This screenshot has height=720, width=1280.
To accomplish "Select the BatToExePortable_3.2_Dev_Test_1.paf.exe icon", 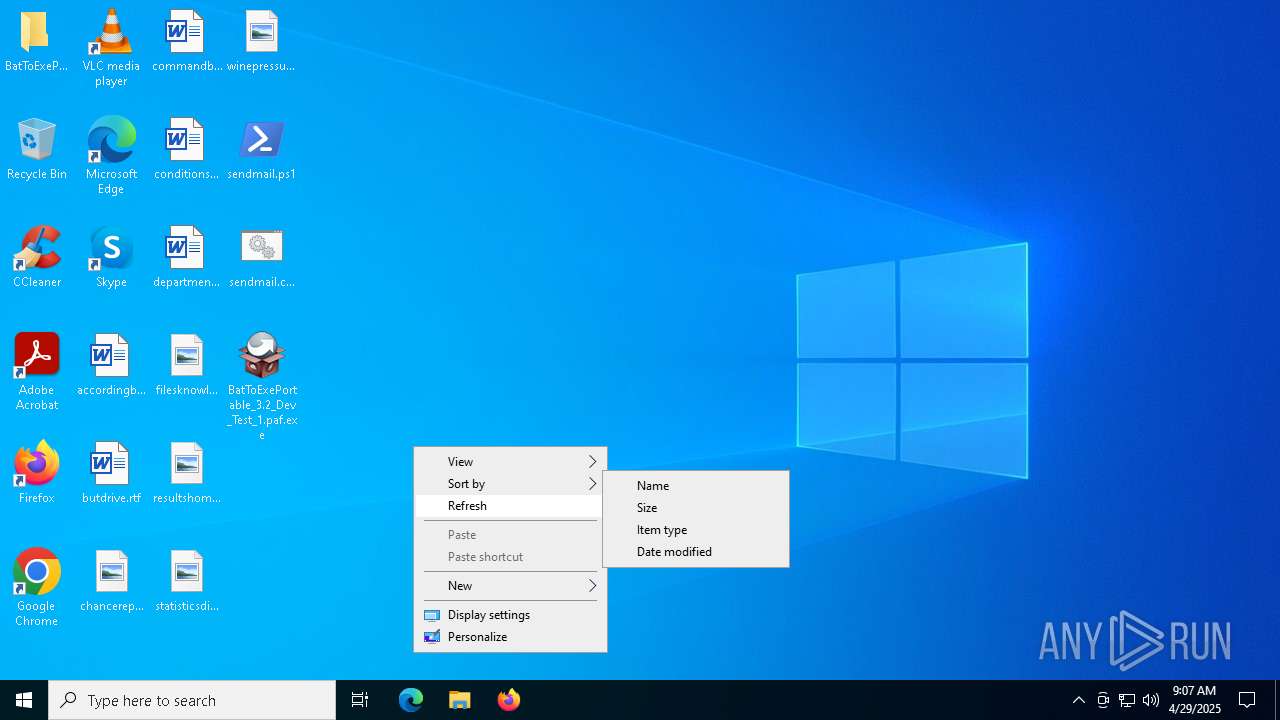I will click(x=261, y=356).
